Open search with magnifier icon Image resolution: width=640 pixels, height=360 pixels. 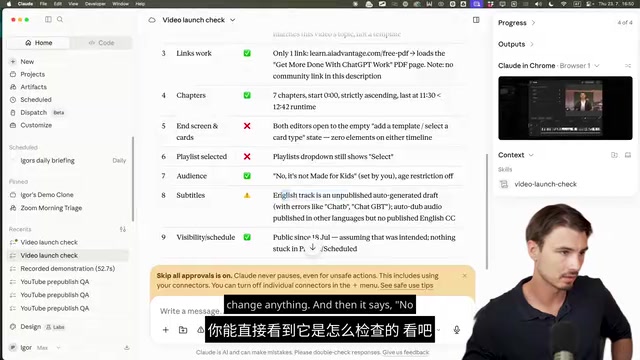click(x=60, y=19)
